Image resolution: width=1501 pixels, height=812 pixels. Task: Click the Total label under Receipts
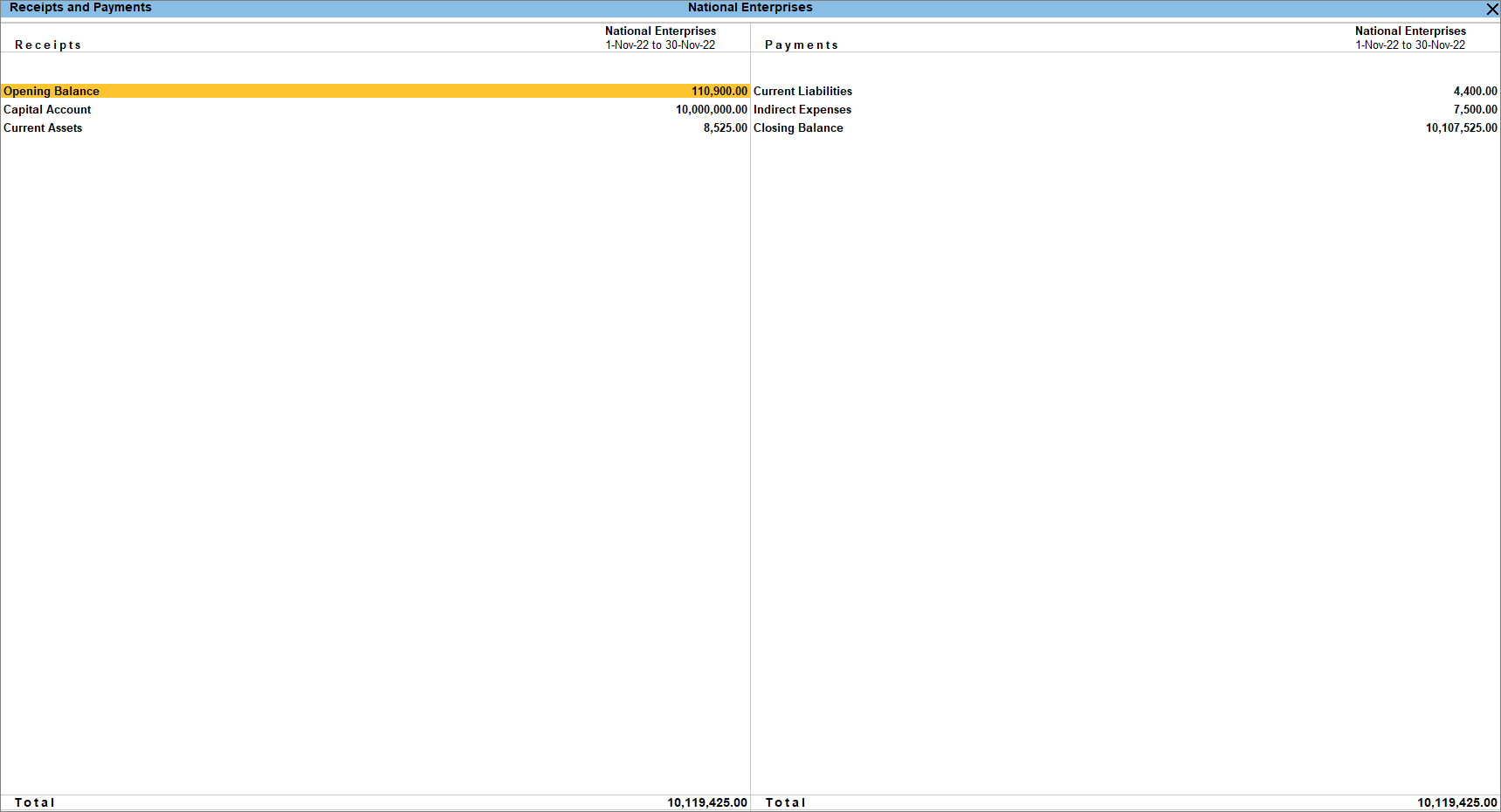coord(35,802)
